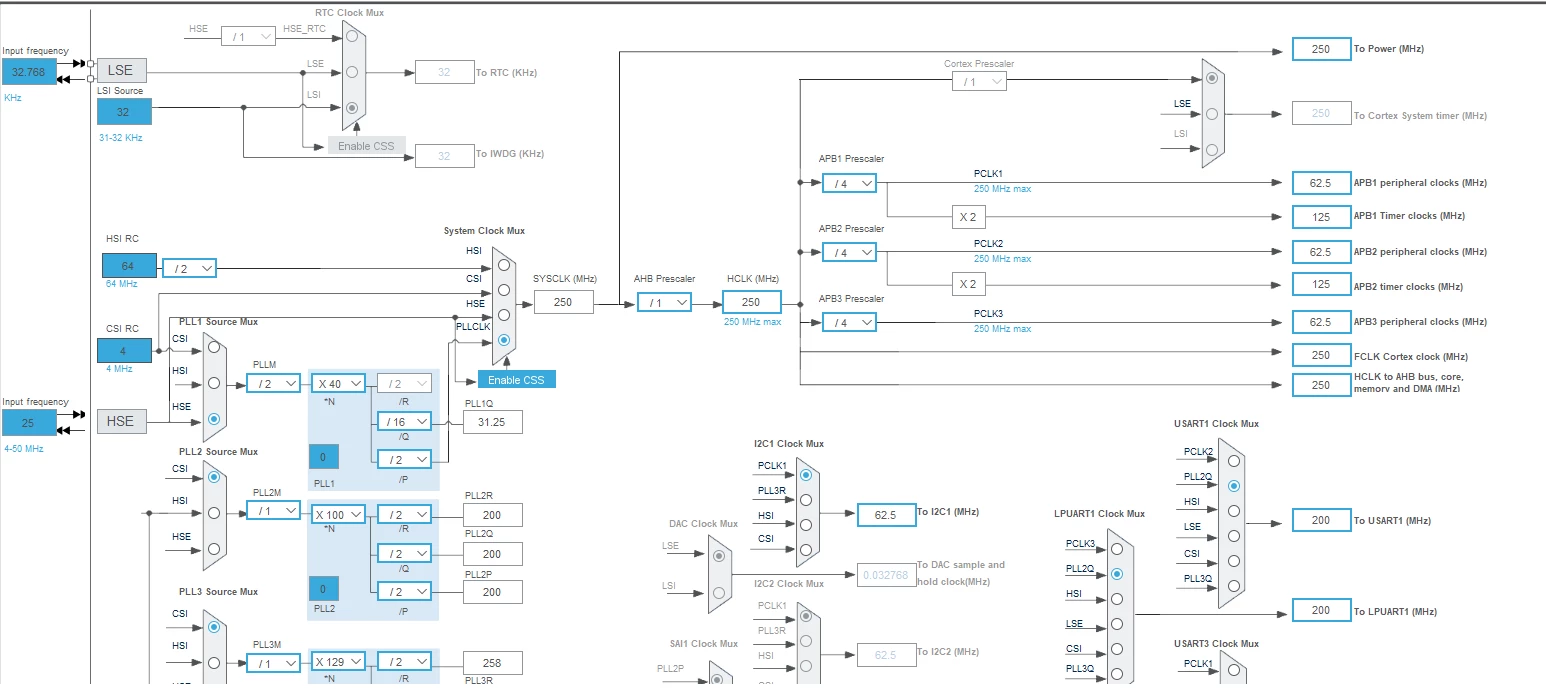
Task: Select CSI in PLL2 Source Mux
Action: click(x=214, y=477)
